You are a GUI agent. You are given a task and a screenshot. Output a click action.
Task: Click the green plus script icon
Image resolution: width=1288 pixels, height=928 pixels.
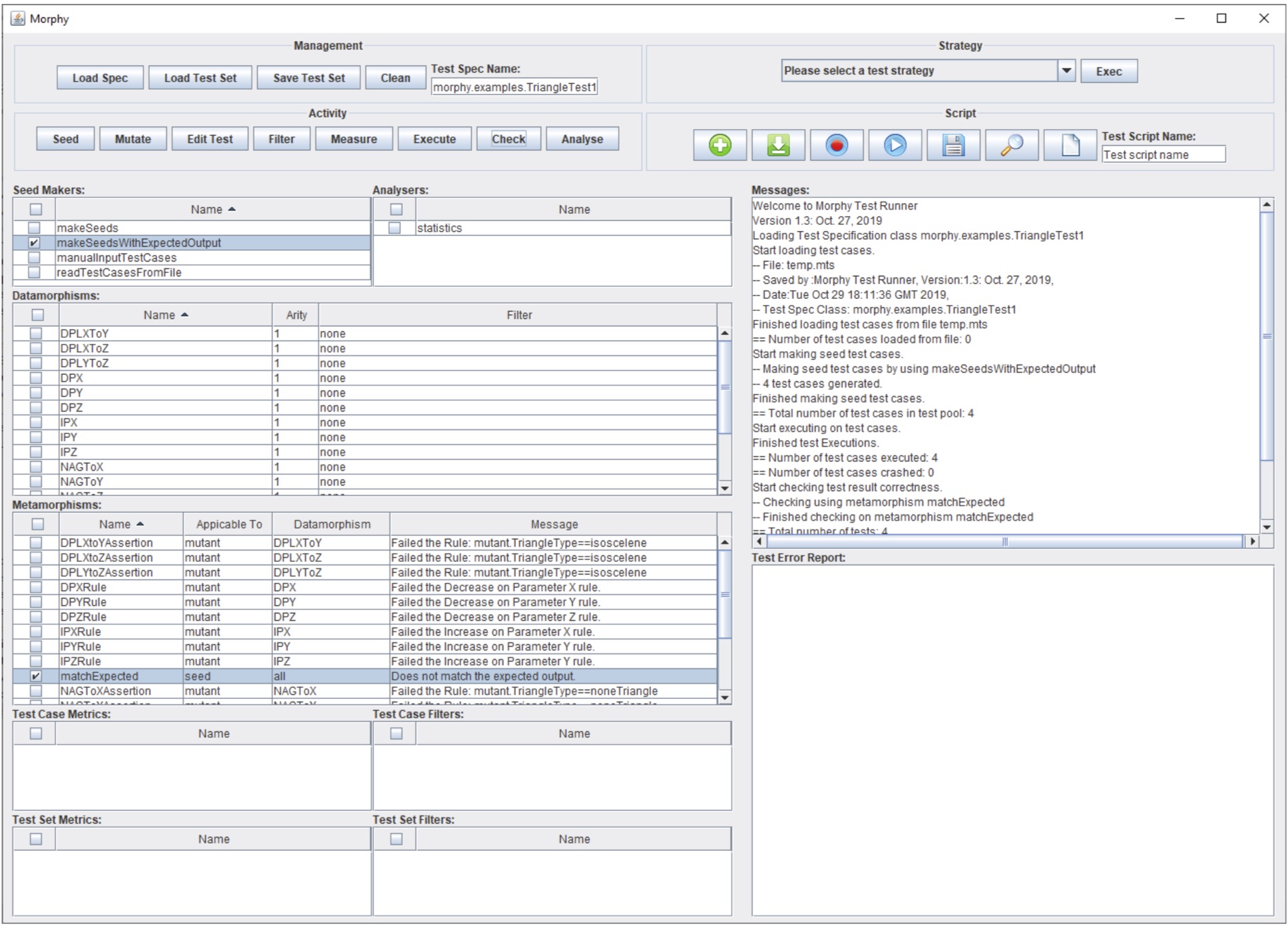point(720,145)
